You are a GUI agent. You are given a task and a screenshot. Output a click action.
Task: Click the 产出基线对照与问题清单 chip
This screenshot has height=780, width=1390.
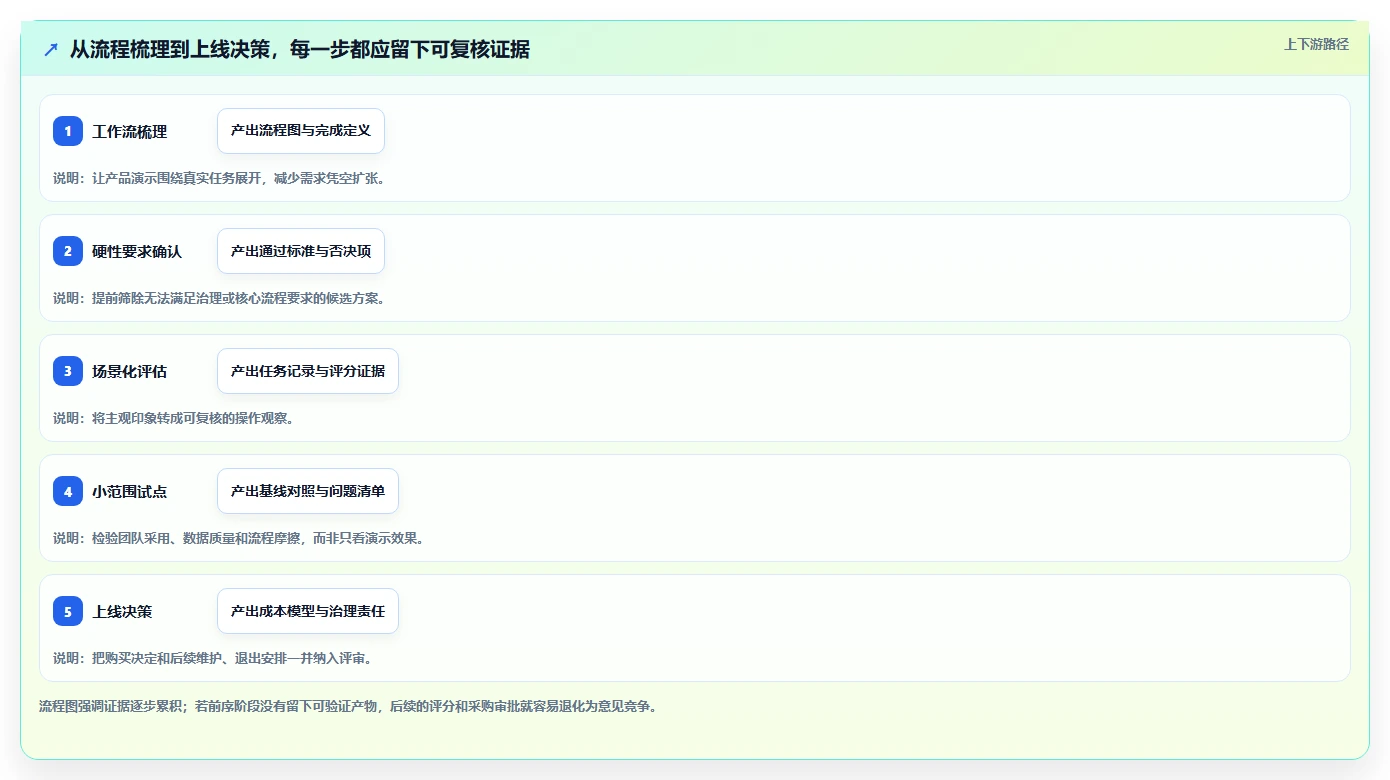[308, 491]
